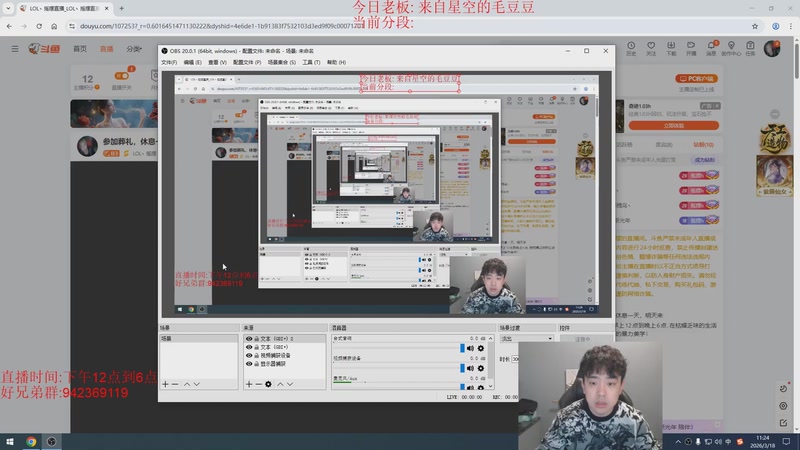The image size is (800, 450).
Task: Show hidden icons in the system tray
Action: pyautogui.click(x=678, y=441)
